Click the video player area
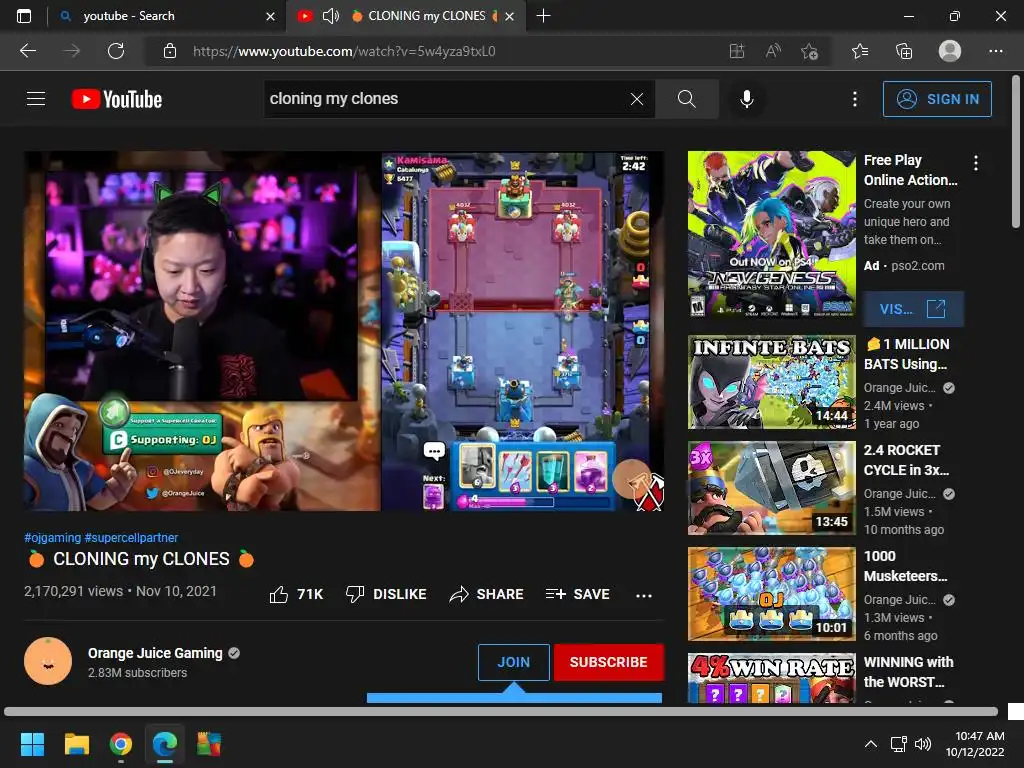 344,331
